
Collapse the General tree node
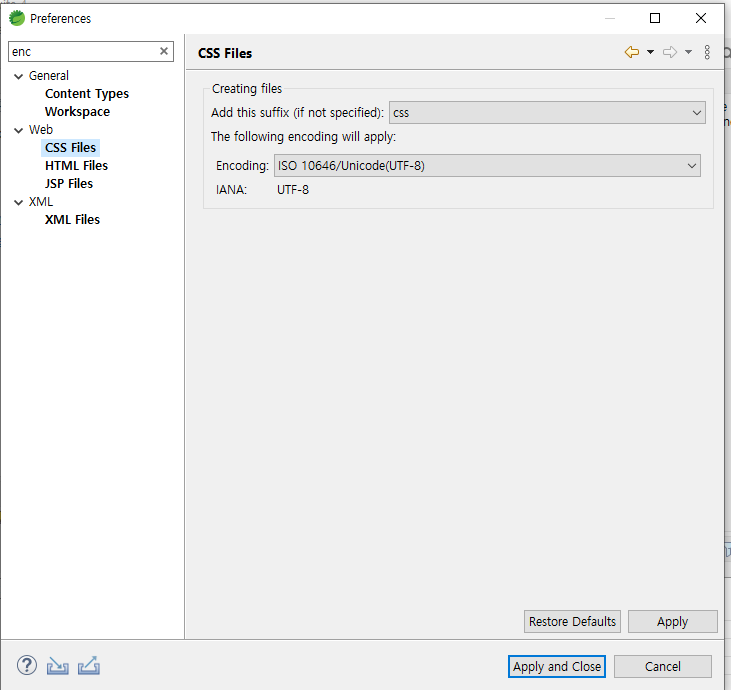click(19, 76)
